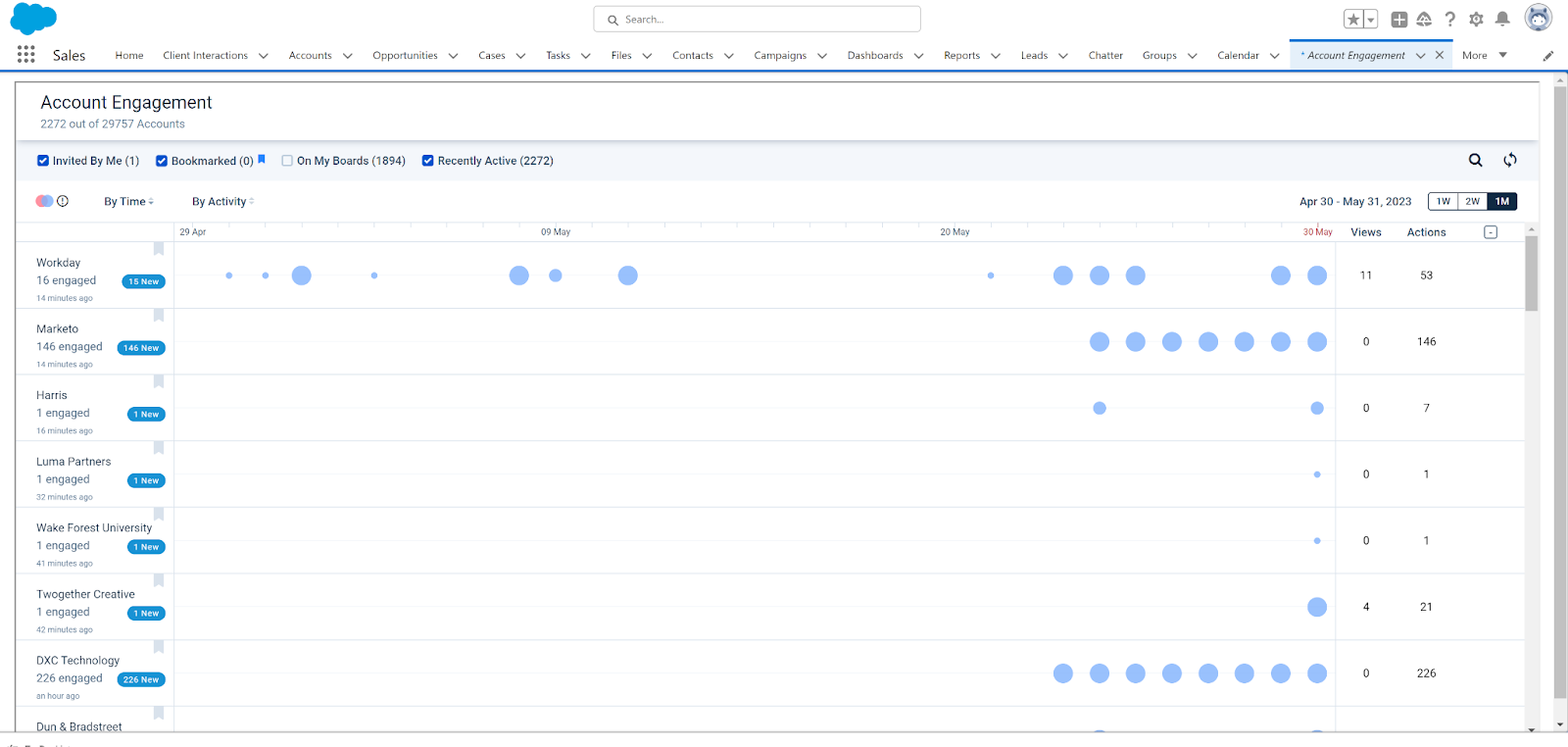Uncheck Bookmarked filter
This screenshot has width=1568, height=747.
pyautogui.click(x=162, y=161)
